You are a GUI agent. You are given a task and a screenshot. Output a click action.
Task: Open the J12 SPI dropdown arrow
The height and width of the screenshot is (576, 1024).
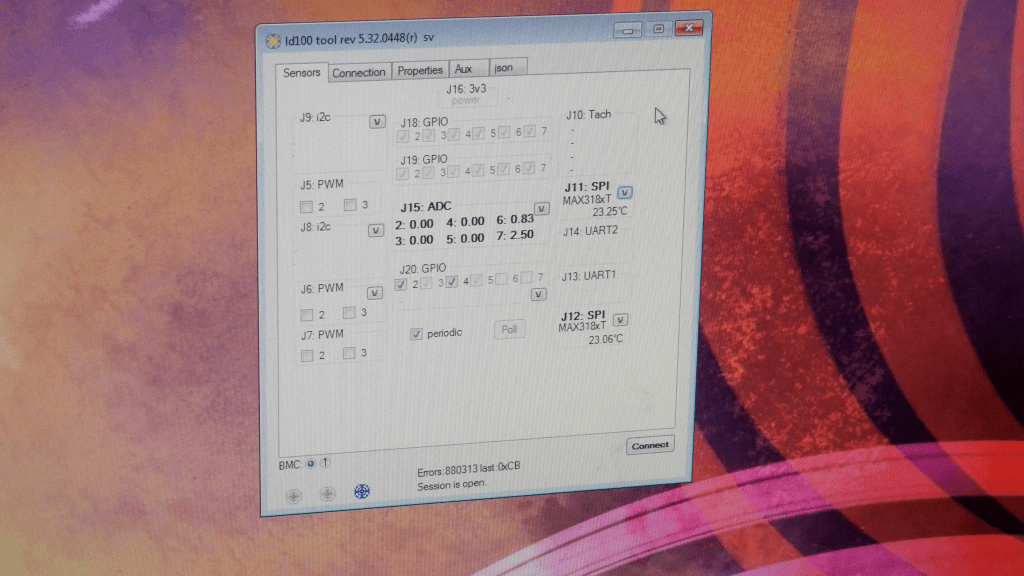tap(620, 319)
